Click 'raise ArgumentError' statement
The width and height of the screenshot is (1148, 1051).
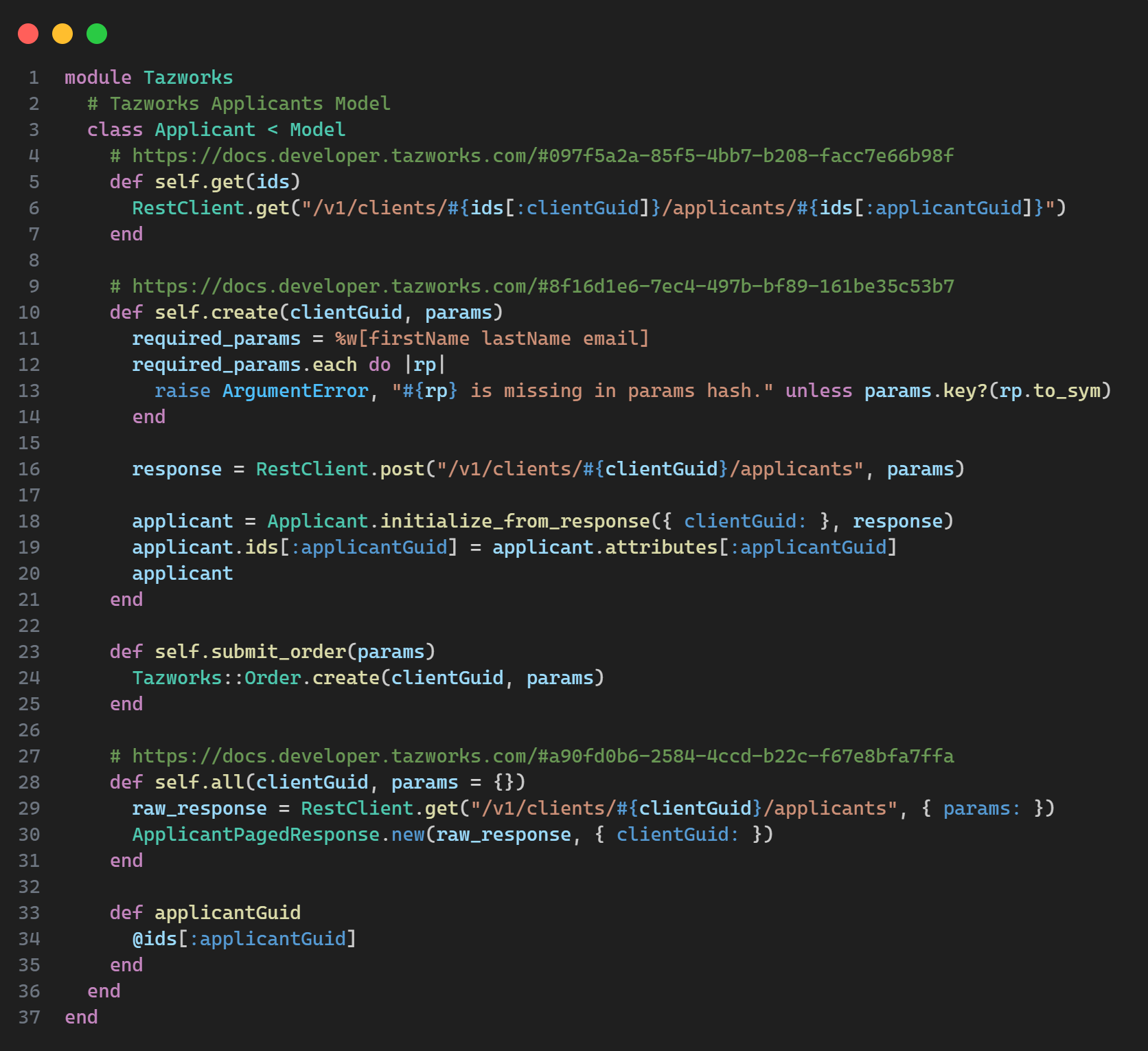click(x=262, y=391)
